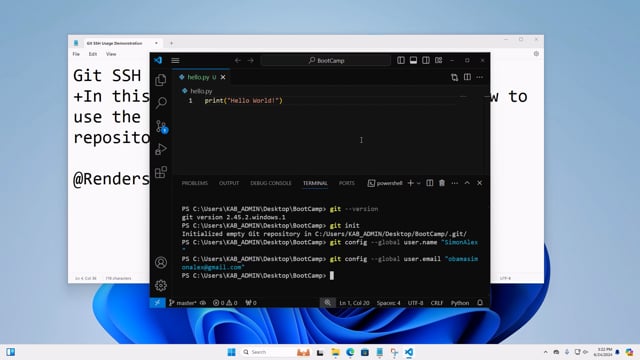The height and width of the screenshot is (360, 640).
Task: Open the editor More Actions ellipsis
Action: 480,77
